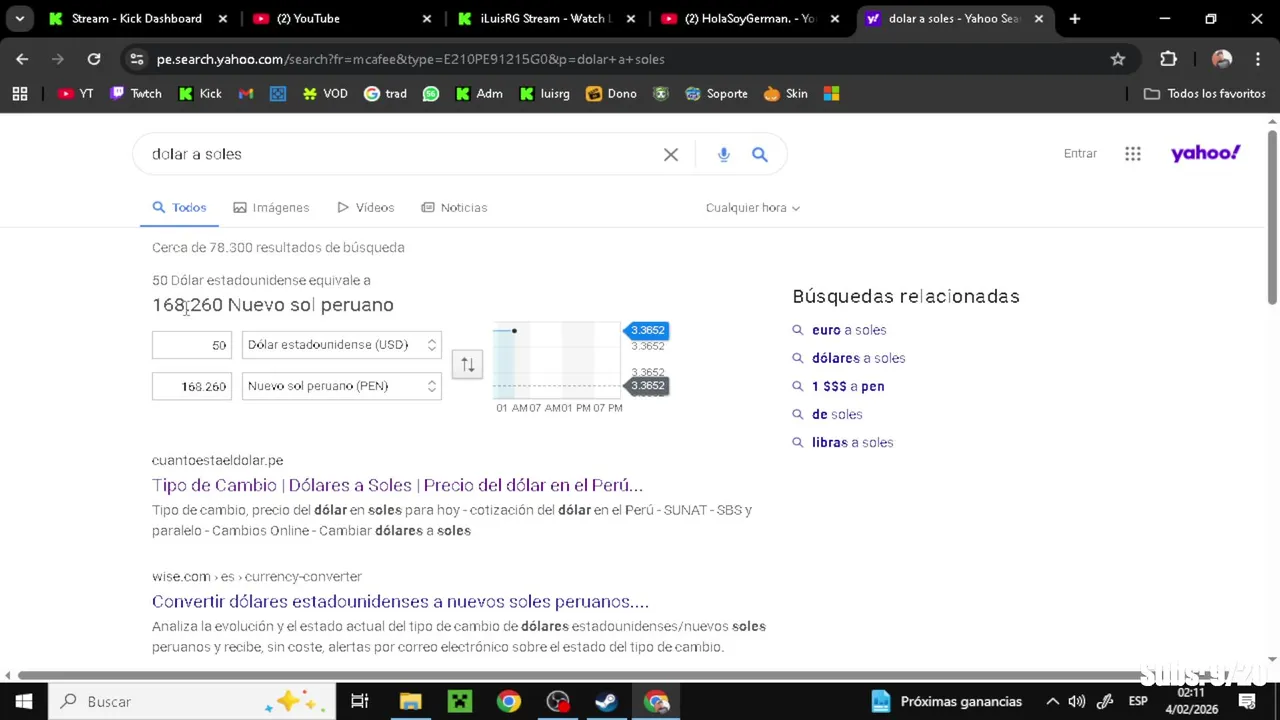This screenshot has width=1280, height=720.
Task: Bookmark this page with the star icon
Action: tap(1118, 59)
